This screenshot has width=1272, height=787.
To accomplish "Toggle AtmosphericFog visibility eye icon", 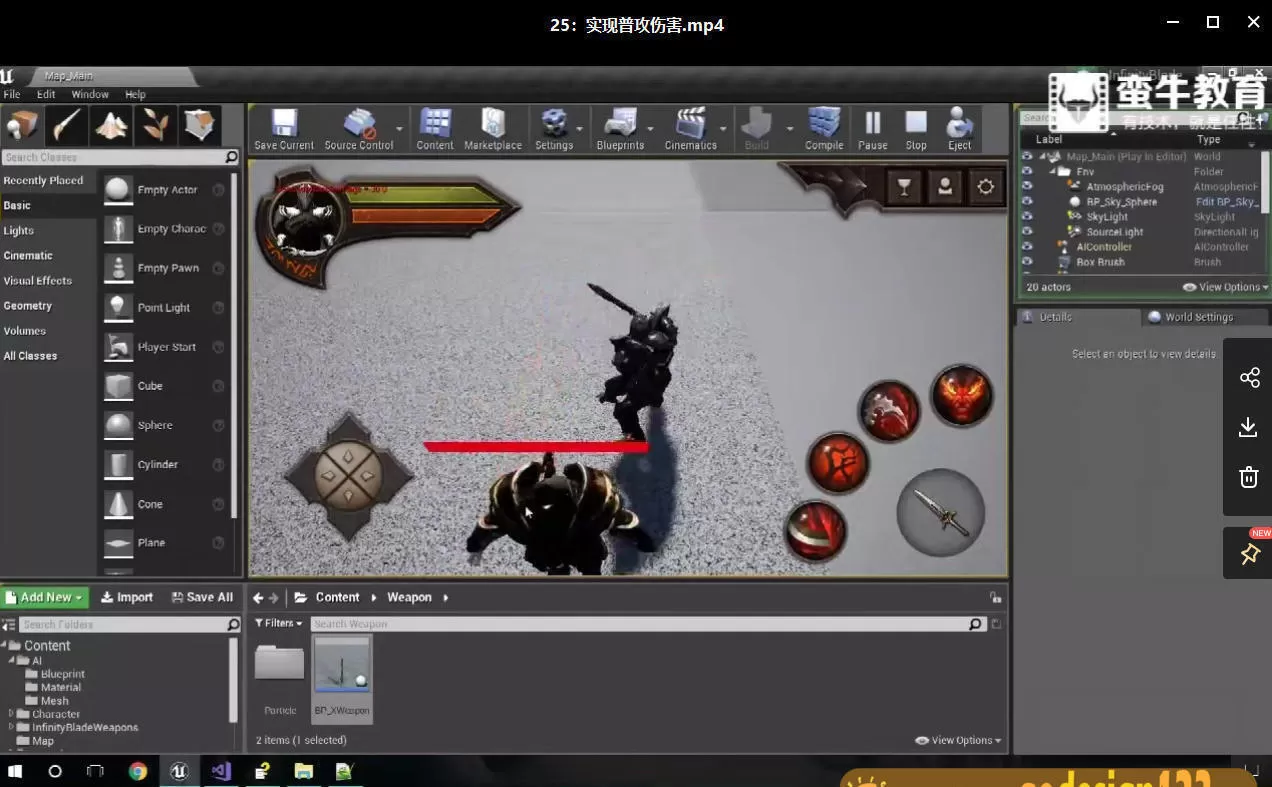I will tap(1030, 186).
